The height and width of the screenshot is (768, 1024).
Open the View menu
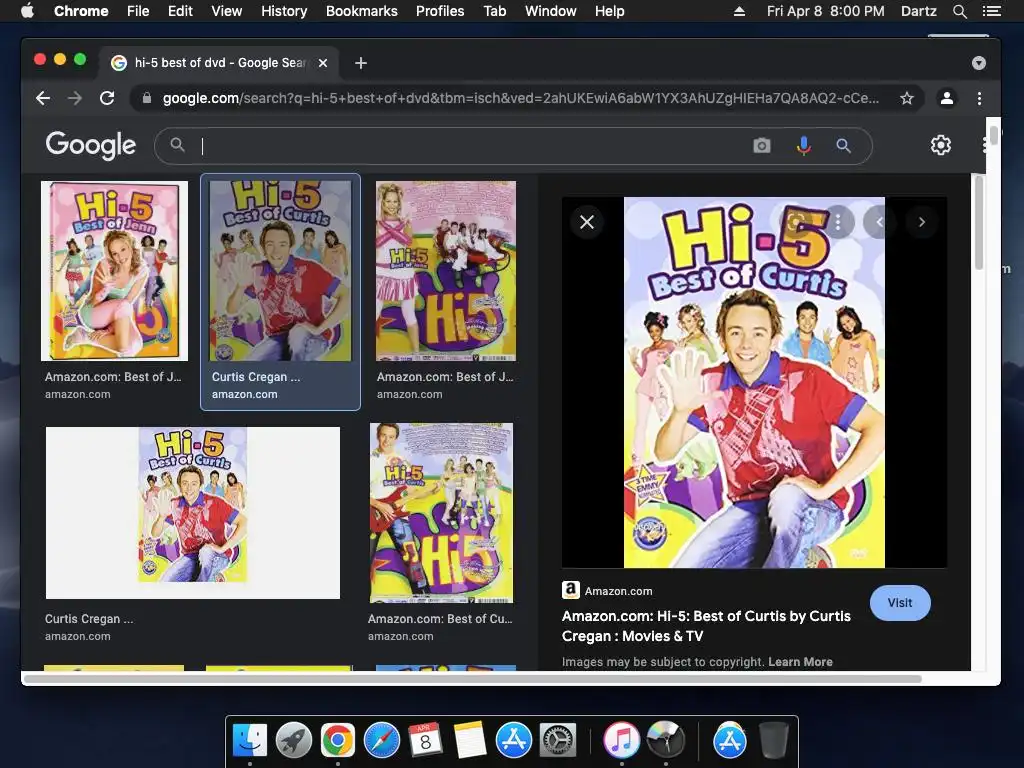(227, 11)
